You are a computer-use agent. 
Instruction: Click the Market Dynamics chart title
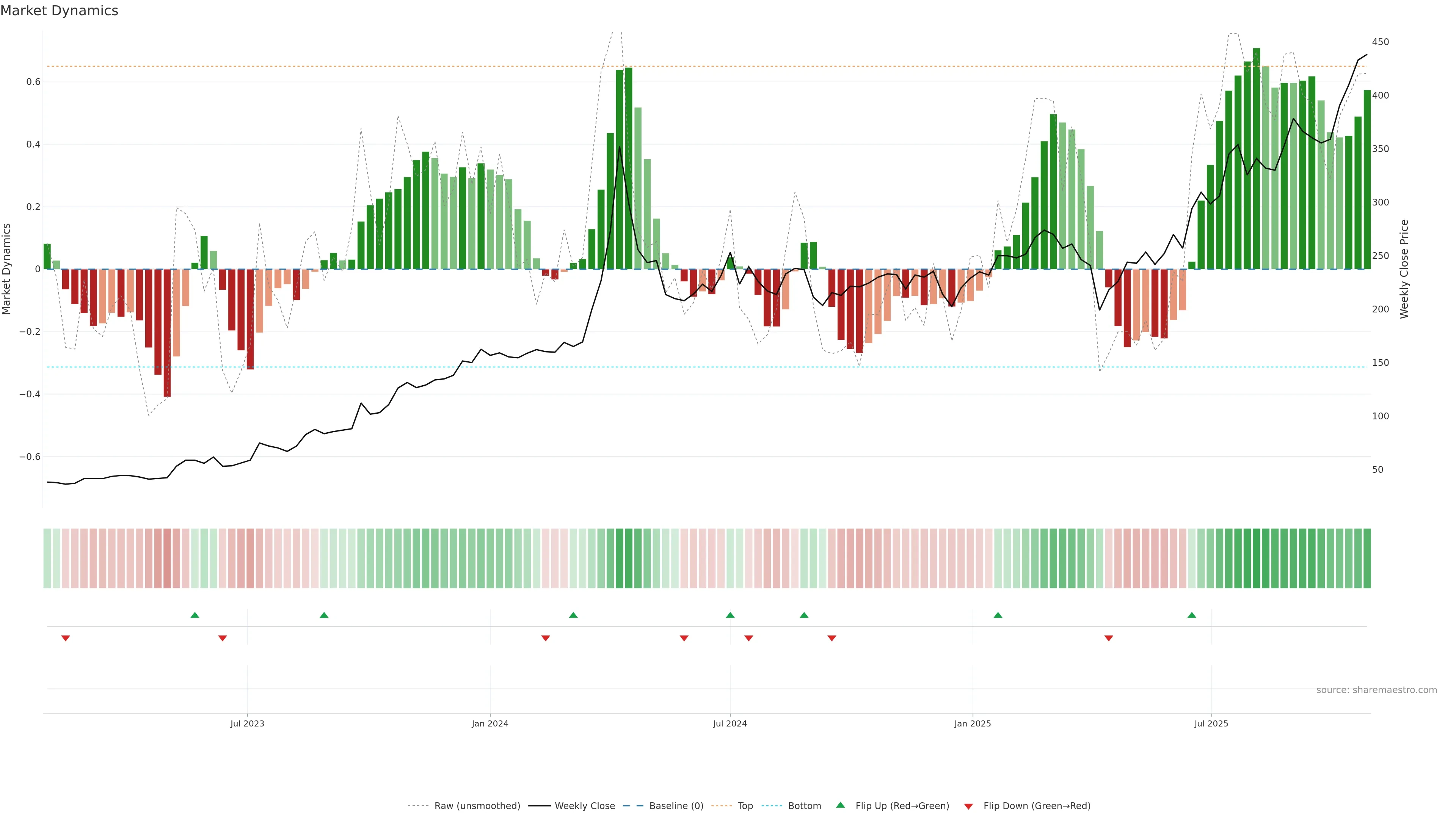coord(60,11)
